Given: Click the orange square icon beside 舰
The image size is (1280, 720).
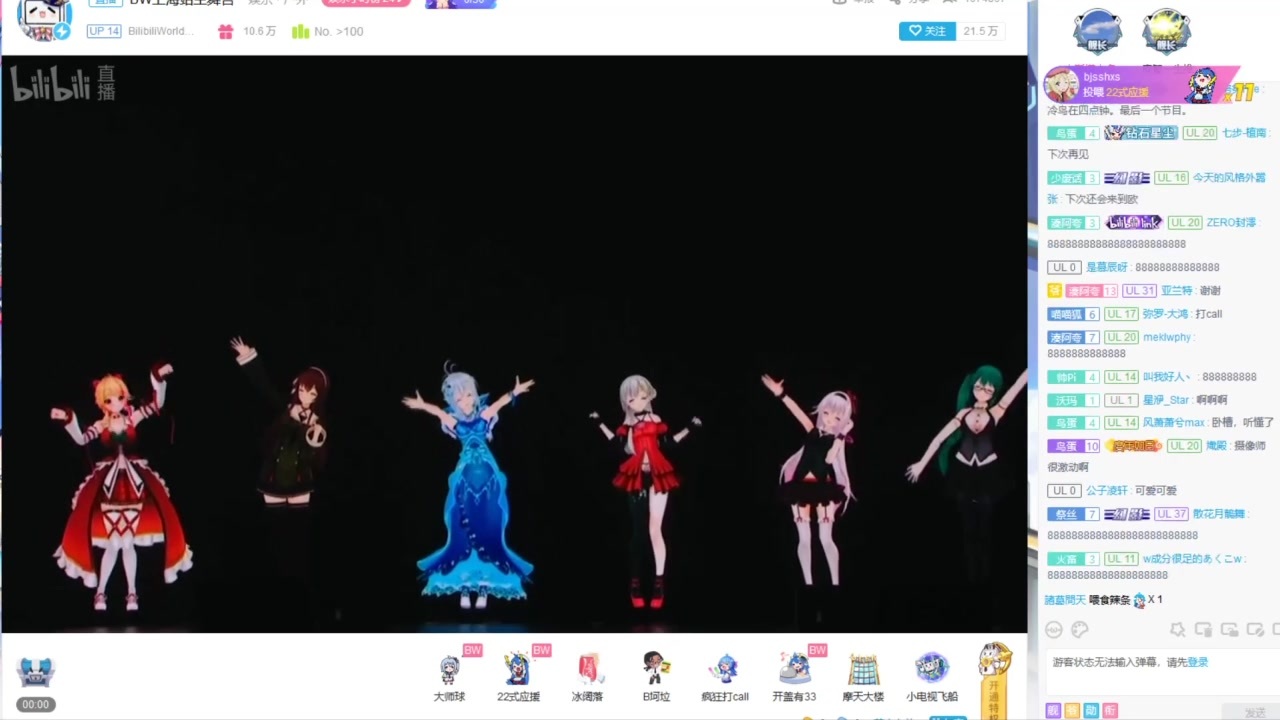Looking at the screenshot, I should (x=1072, y=710).
